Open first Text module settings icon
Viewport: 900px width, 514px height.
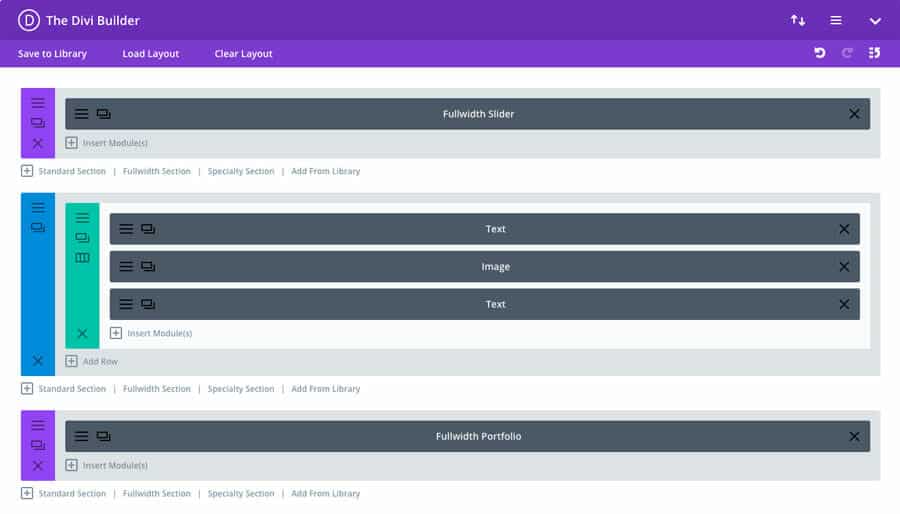[126, 229]
